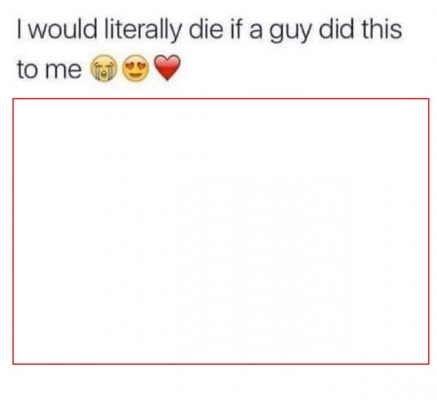Click the right red border of the empty box
Viewport: 437px width, 400px height.
(x=428, y=231)
